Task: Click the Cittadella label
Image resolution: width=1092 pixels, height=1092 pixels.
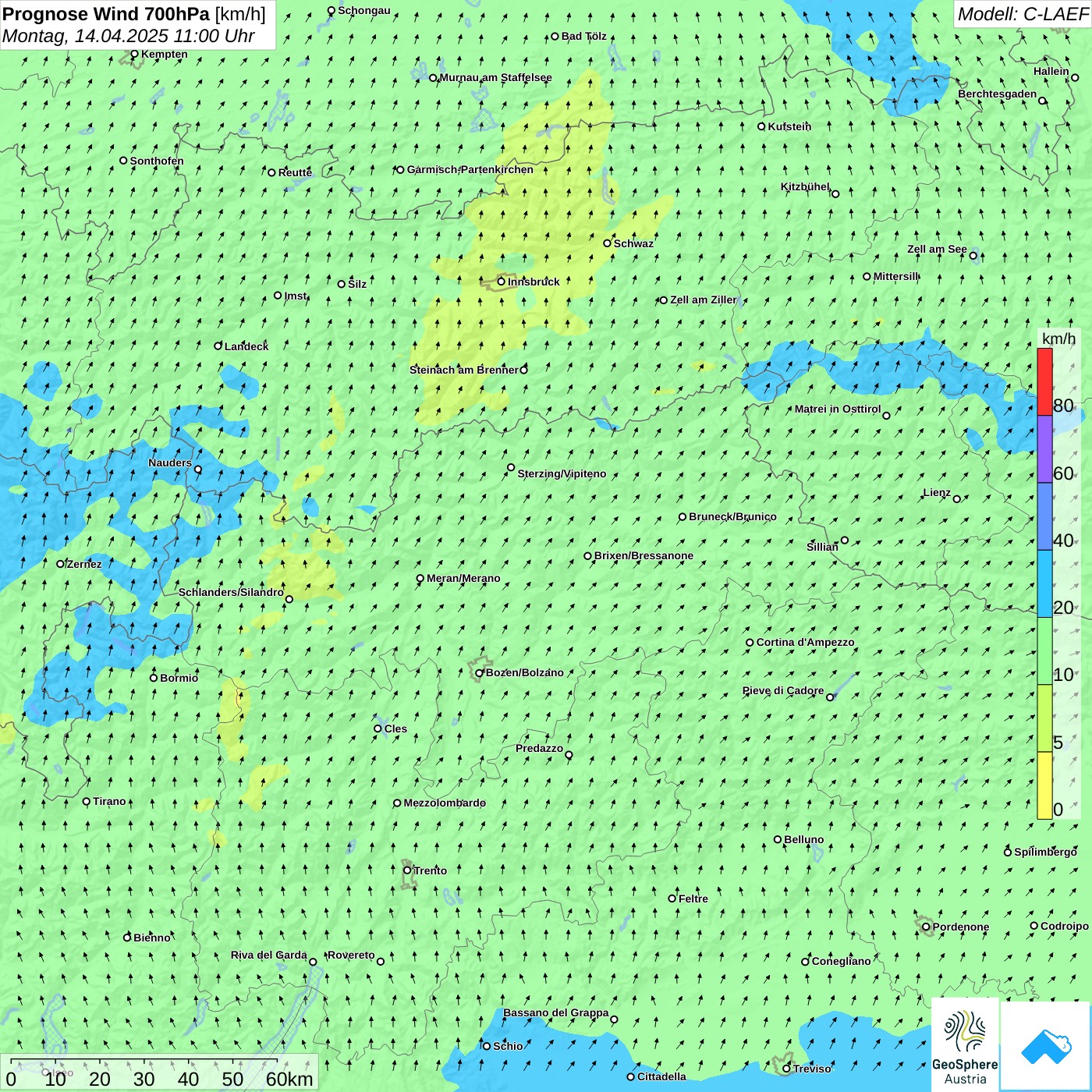Action: 661,1076
